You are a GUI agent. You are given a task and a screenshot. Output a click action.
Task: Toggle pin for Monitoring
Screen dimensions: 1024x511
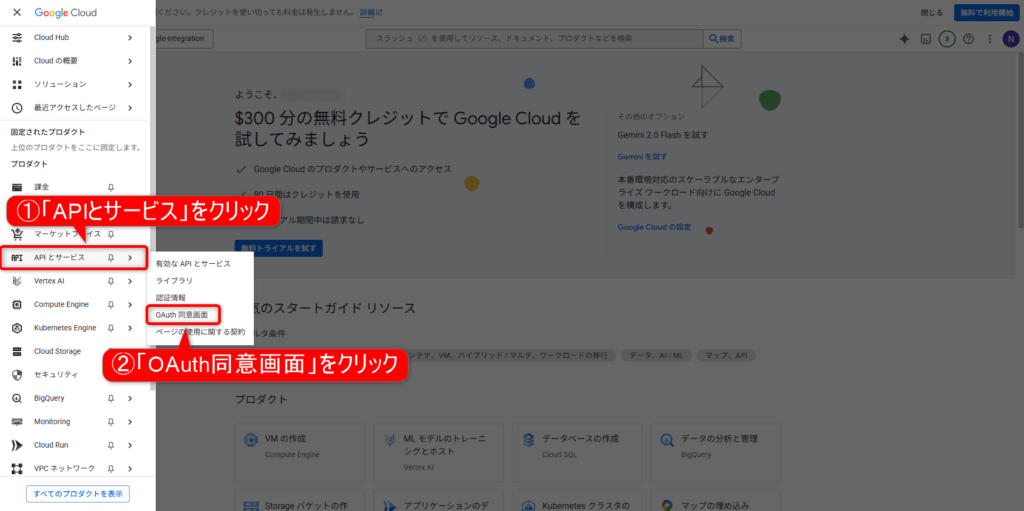click(111, 422)
